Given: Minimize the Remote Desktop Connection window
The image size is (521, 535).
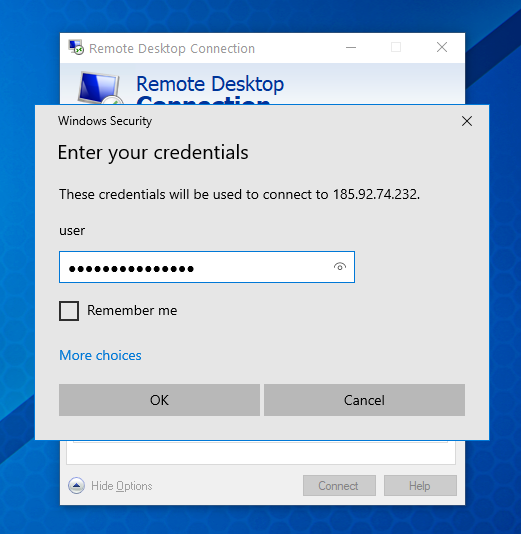Looking at the screenshot, I should coord(351,47).
